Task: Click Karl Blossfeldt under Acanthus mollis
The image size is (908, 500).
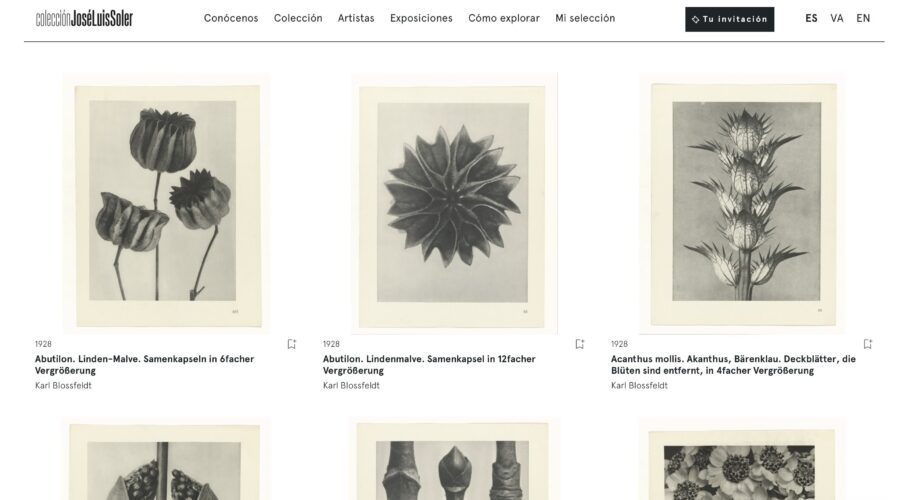Action: click(x=639, y=386)
